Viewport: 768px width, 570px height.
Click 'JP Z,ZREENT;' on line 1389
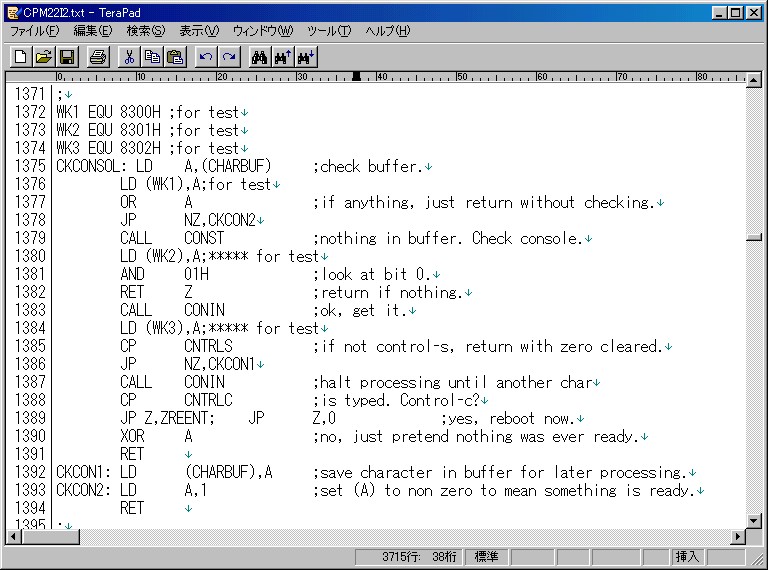(168, 418)
